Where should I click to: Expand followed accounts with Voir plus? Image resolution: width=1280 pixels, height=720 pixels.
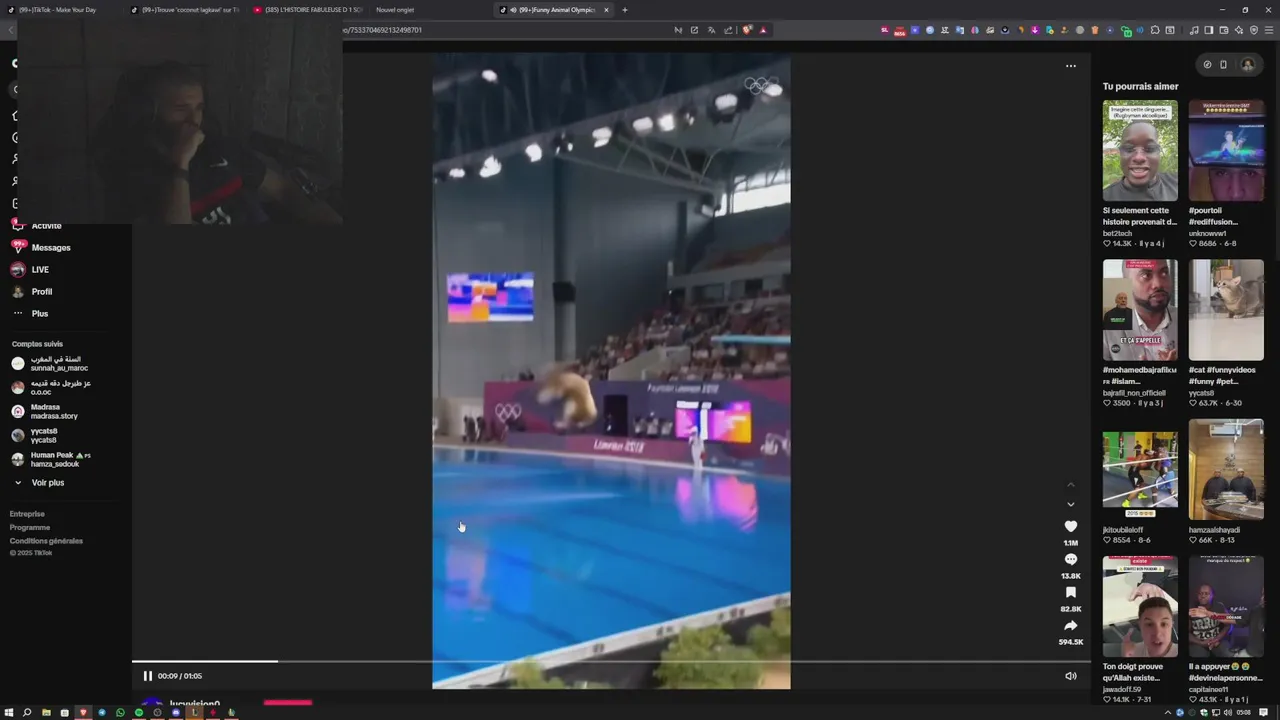(x=47, y=483)
